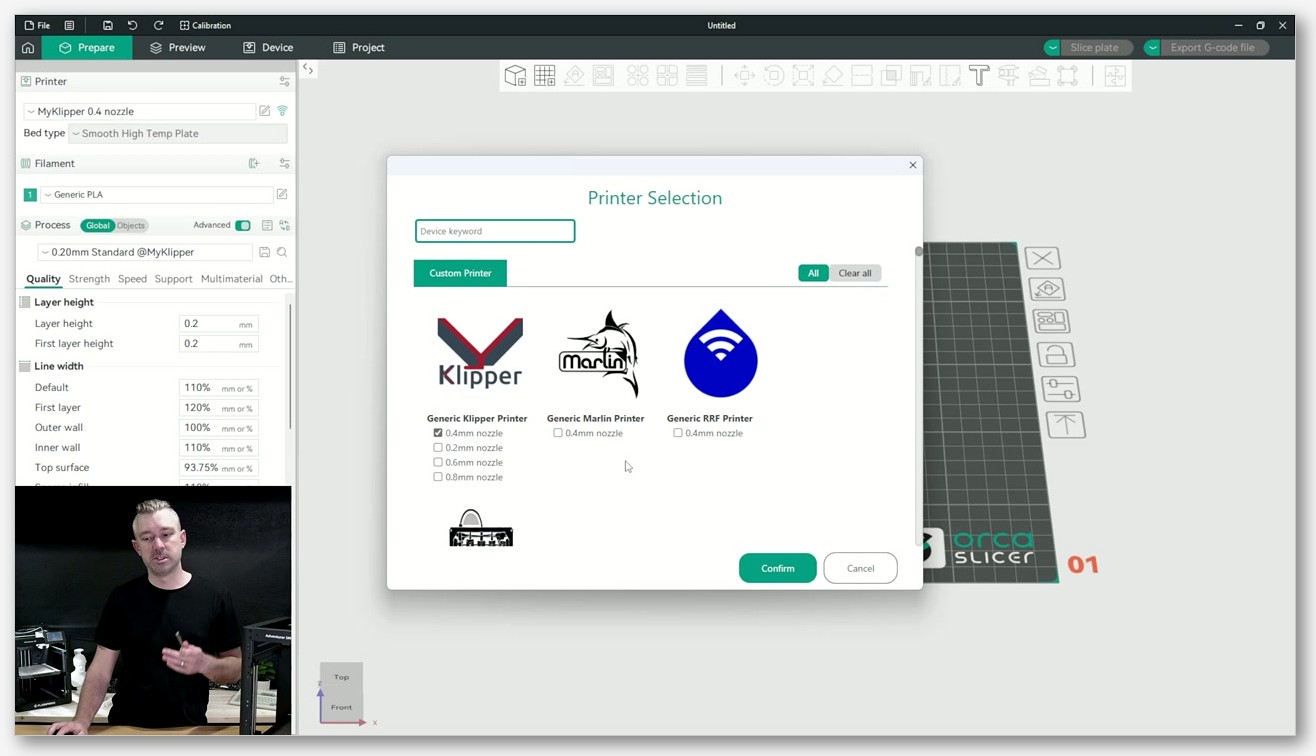The image size is (1316, 756).
Task: Switch to the Project tab
Action: [359, 47]
